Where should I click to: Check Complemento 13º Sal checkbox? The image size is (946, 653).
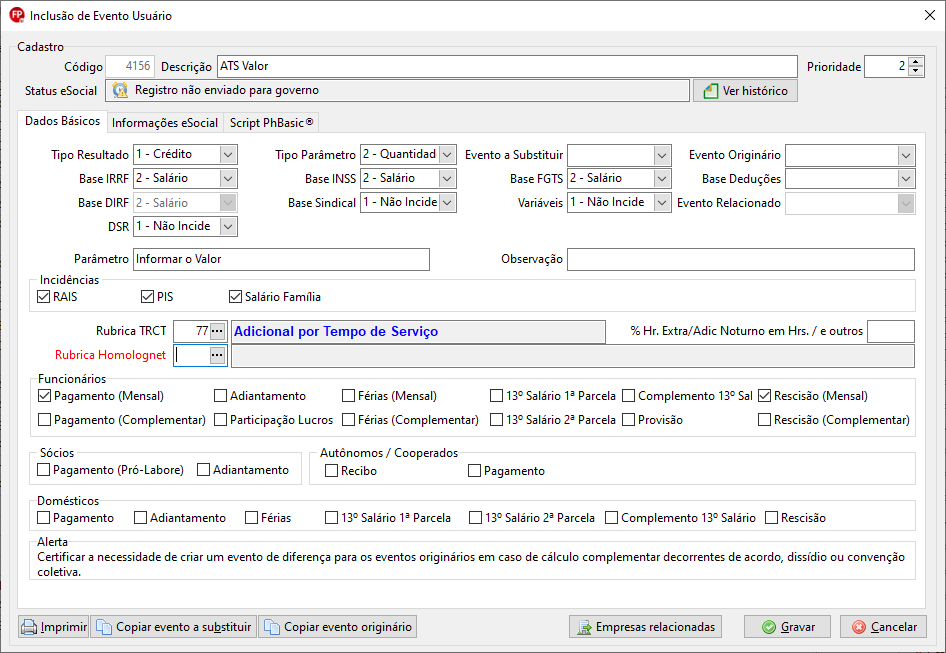(629, 396)
